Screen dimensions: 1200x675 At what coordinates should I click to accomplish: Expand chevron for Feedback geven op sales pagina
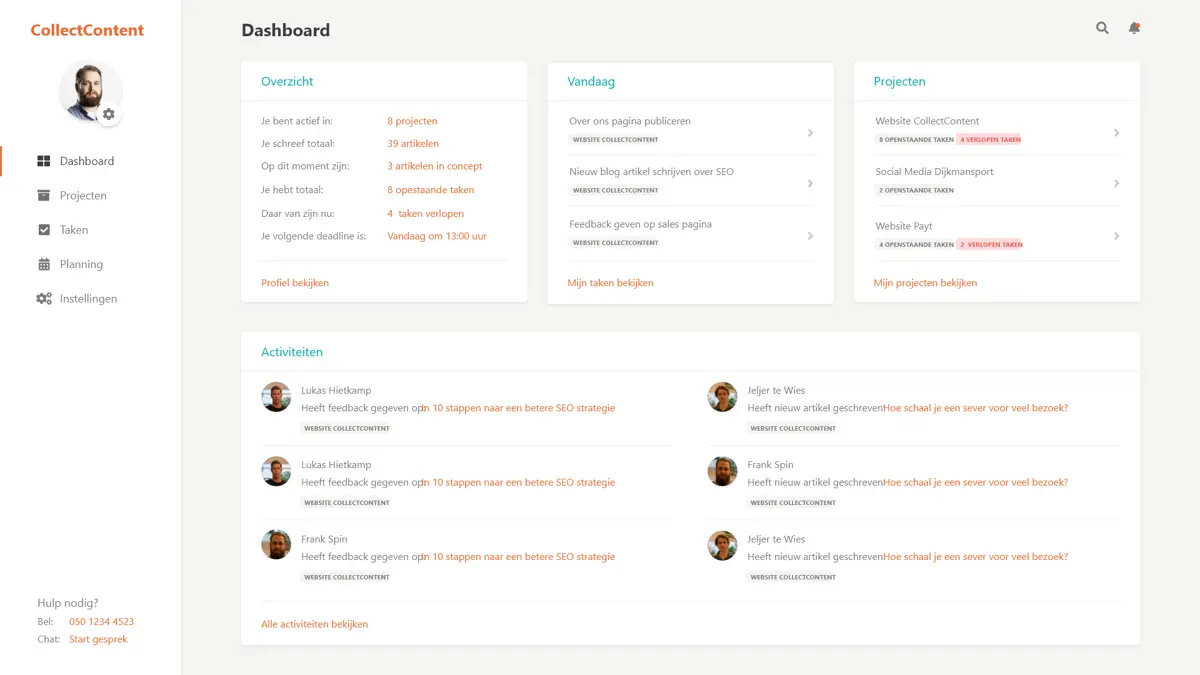(810, 236)
